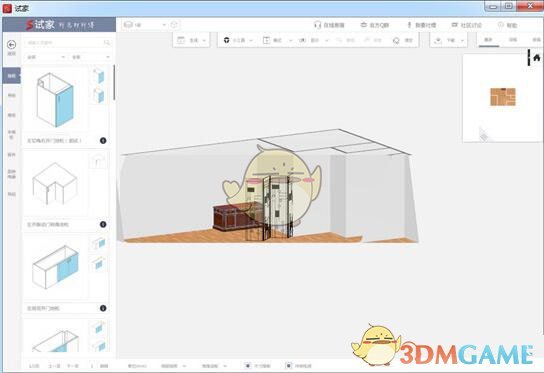Click the page number input at the bottom
The height and width of the screenshot is (373, 544).
[x=92, y=366]
